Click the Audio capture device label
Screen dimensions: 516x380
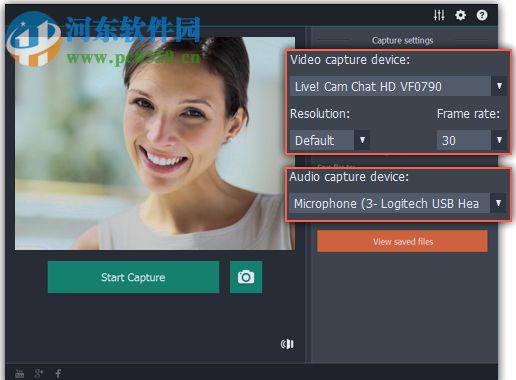[349, 176]
